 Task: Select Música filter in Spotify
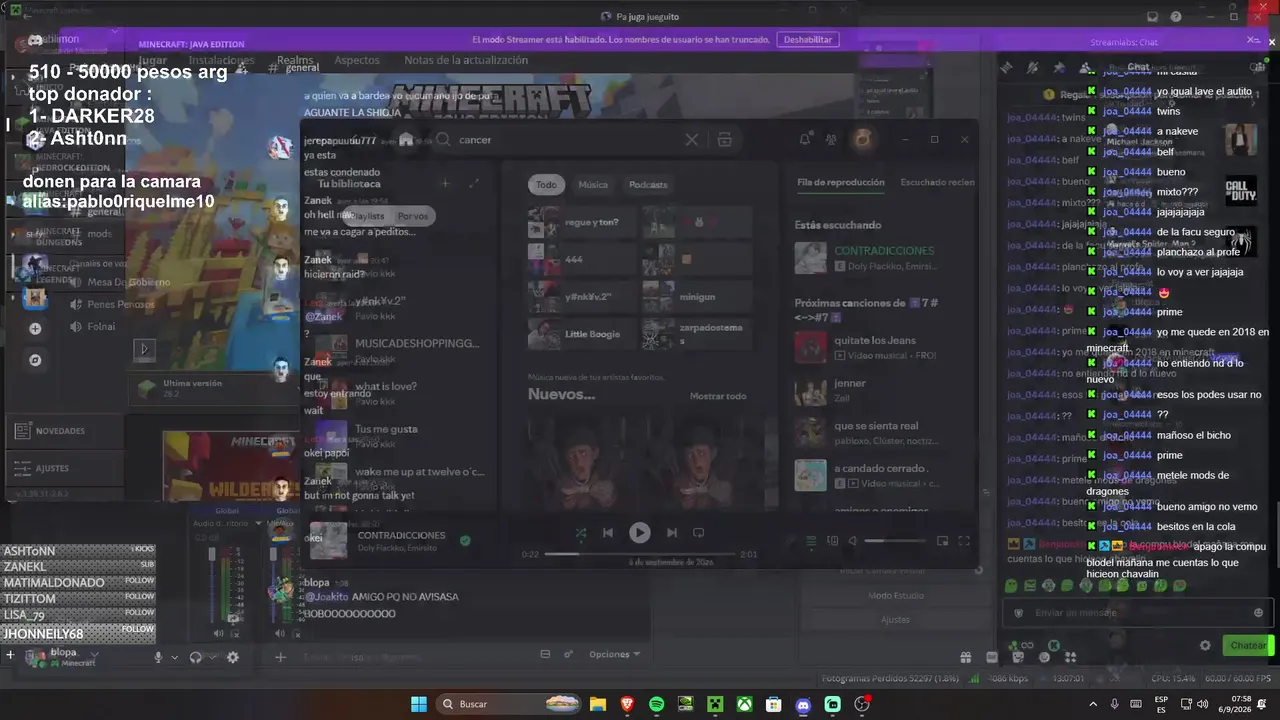tap(593, 185)
